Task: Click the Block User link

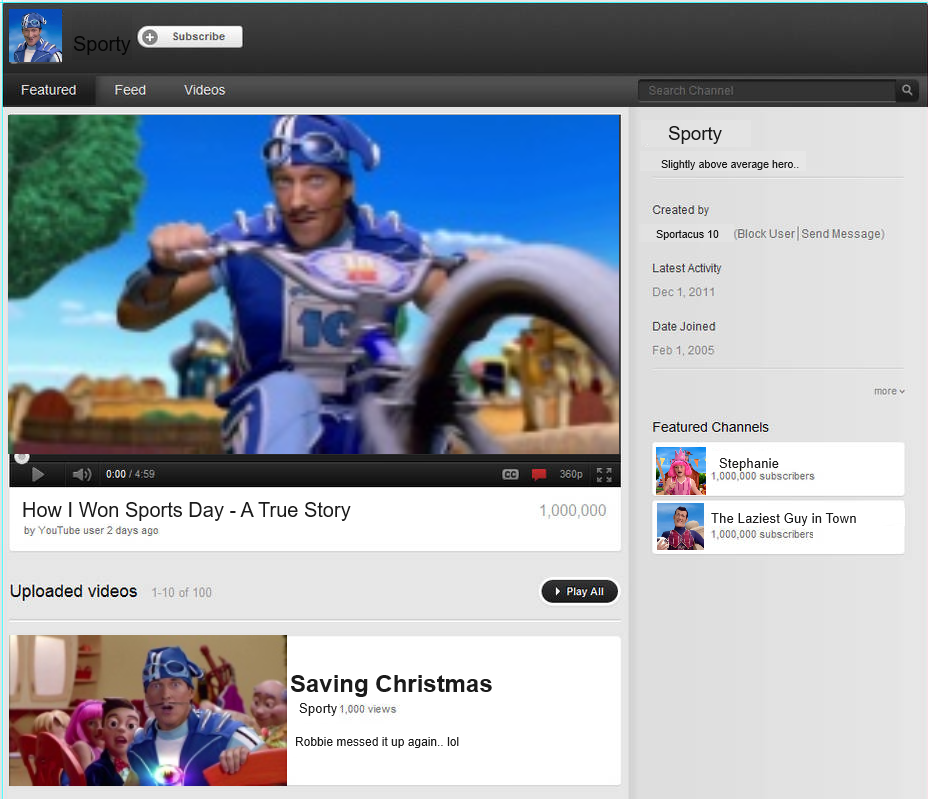Action: pyautogui.click(x=765, y=234)
